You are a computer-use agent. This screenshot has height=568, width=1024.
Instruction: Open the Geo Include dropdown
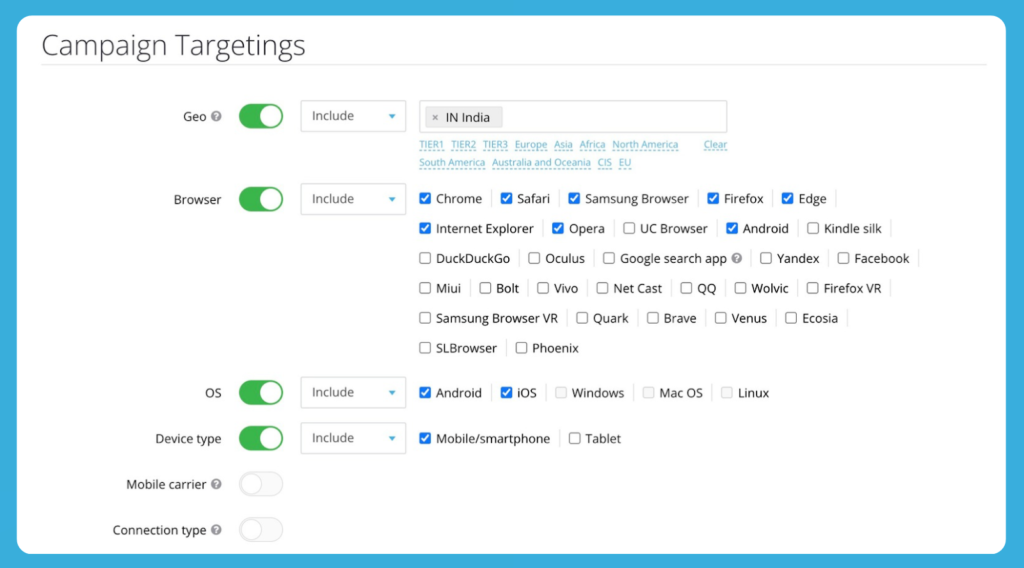[x=353, y=116]
